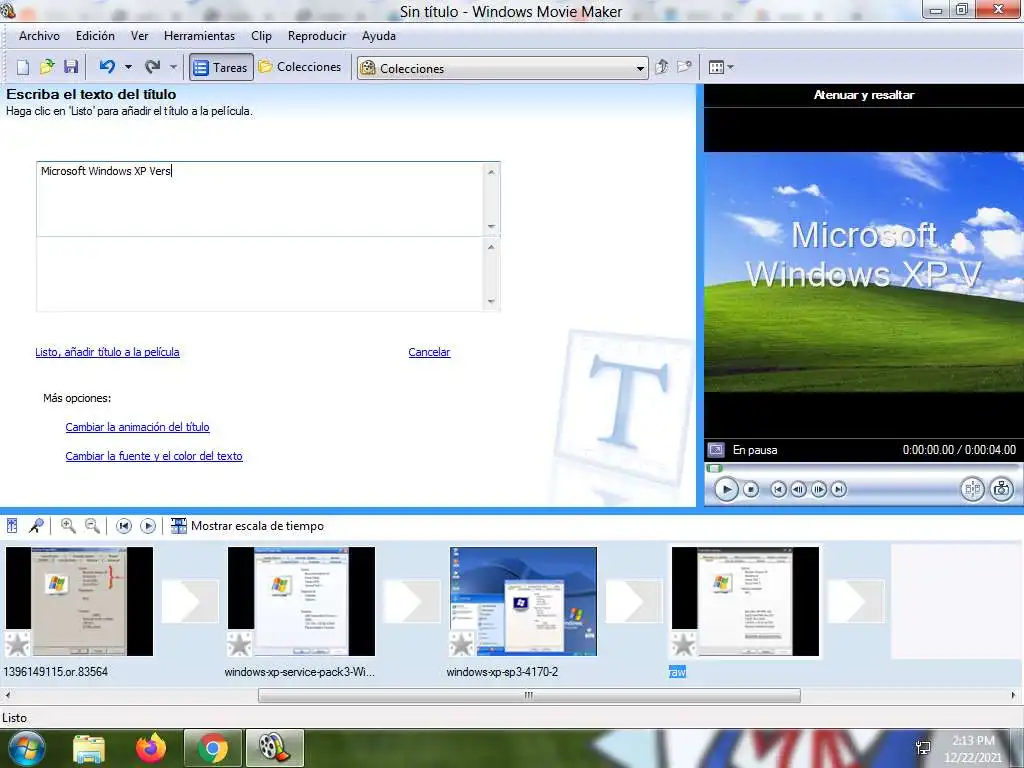Click the narrate timeline microphone icon
This screenshot has width=1024, height=768.
37,526
